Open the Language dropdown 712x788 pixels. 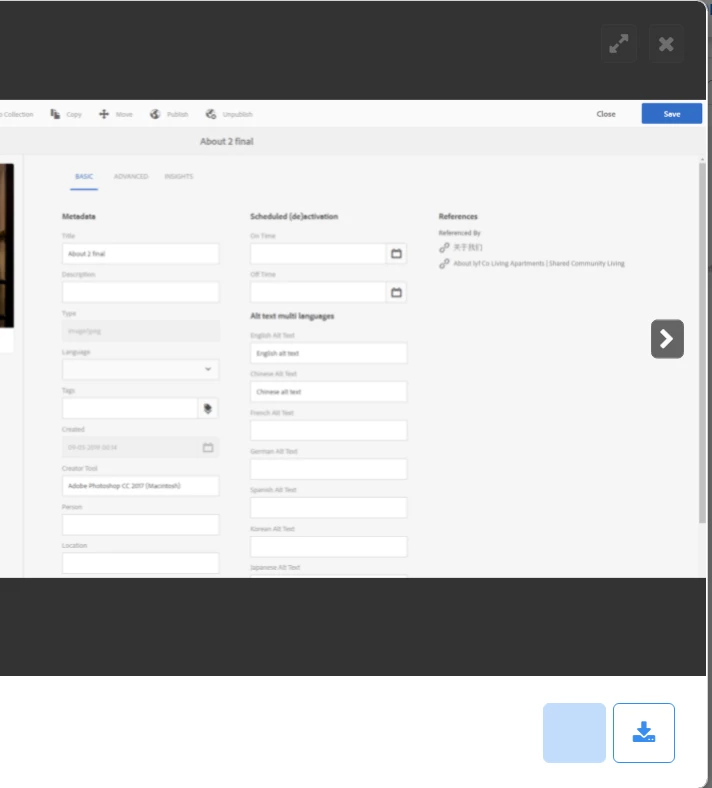pos(140,369)
